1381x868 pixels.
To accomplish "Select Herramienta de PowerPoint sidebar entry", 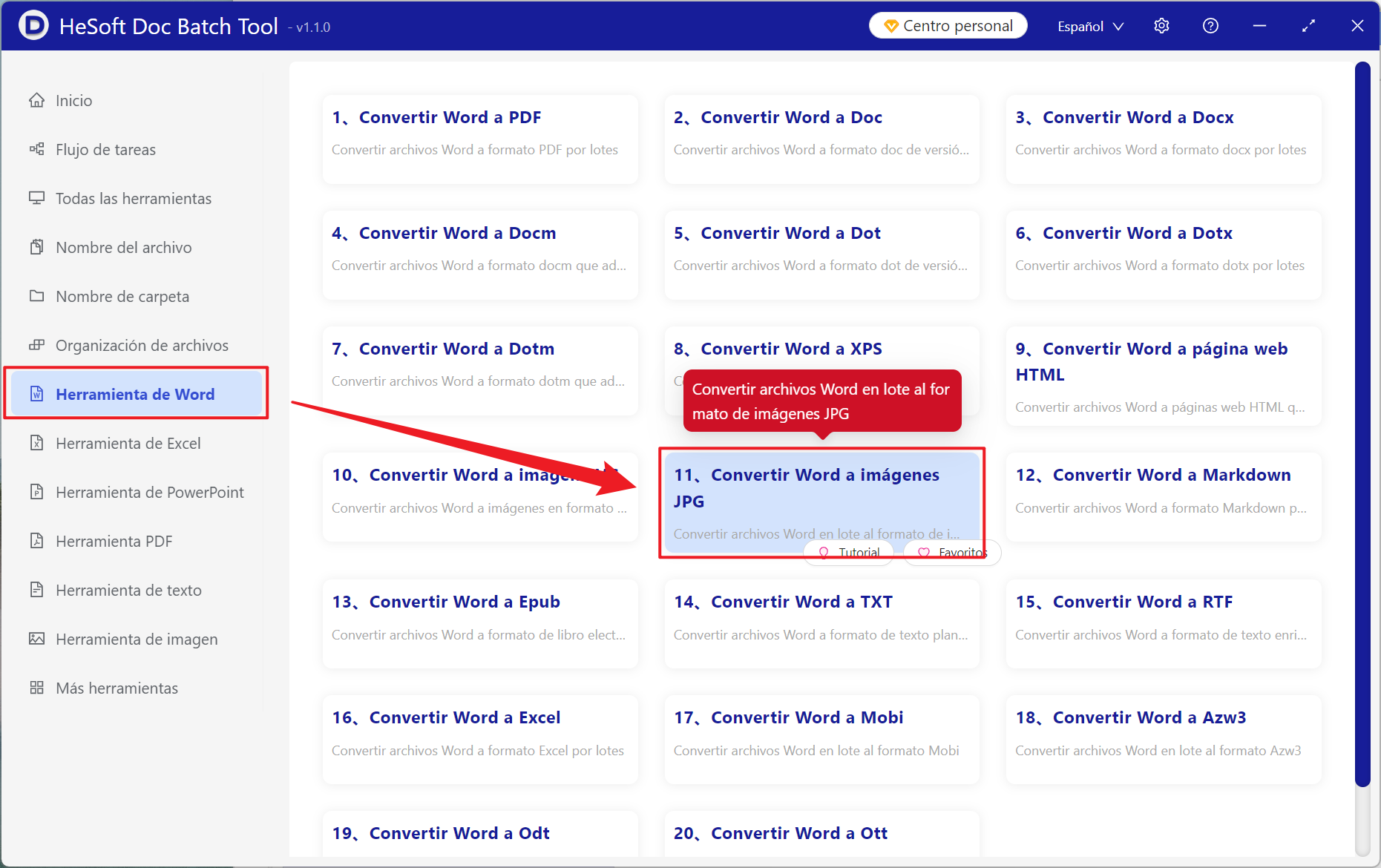I will (135, 492).
